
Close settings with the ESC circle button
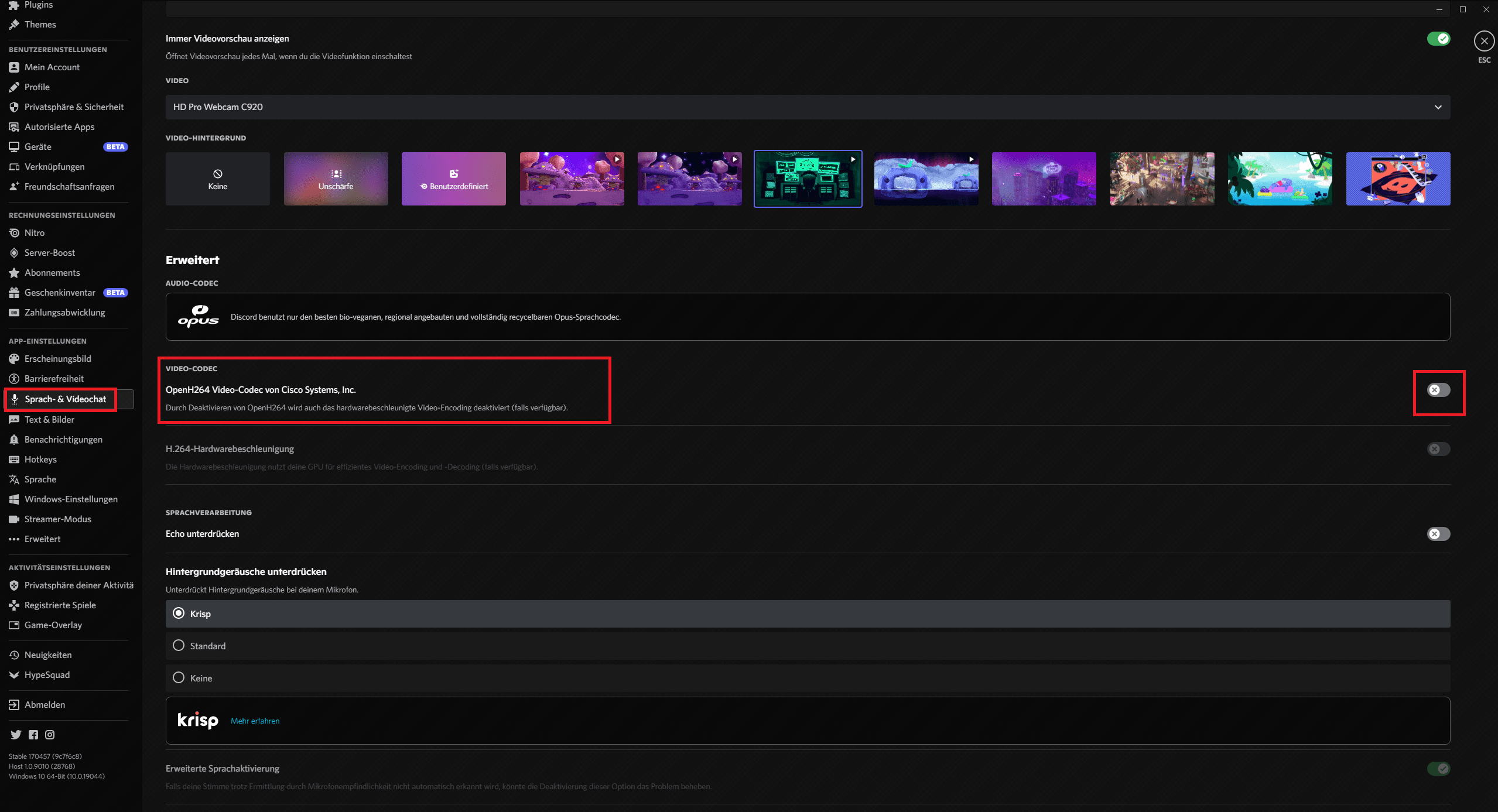click(1484, 41)
